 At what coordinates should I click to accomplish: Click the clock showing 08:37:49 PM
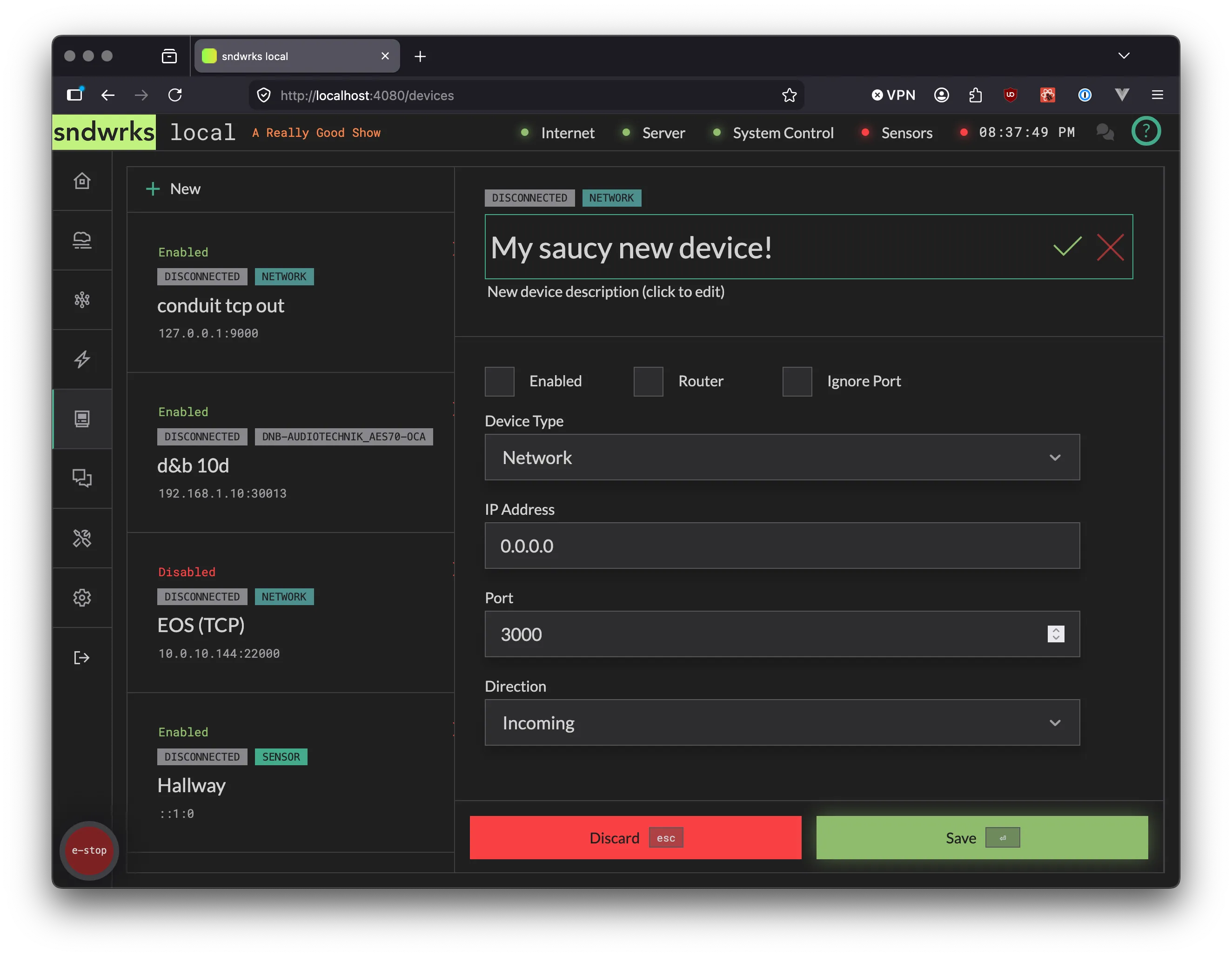(1027, 132)
